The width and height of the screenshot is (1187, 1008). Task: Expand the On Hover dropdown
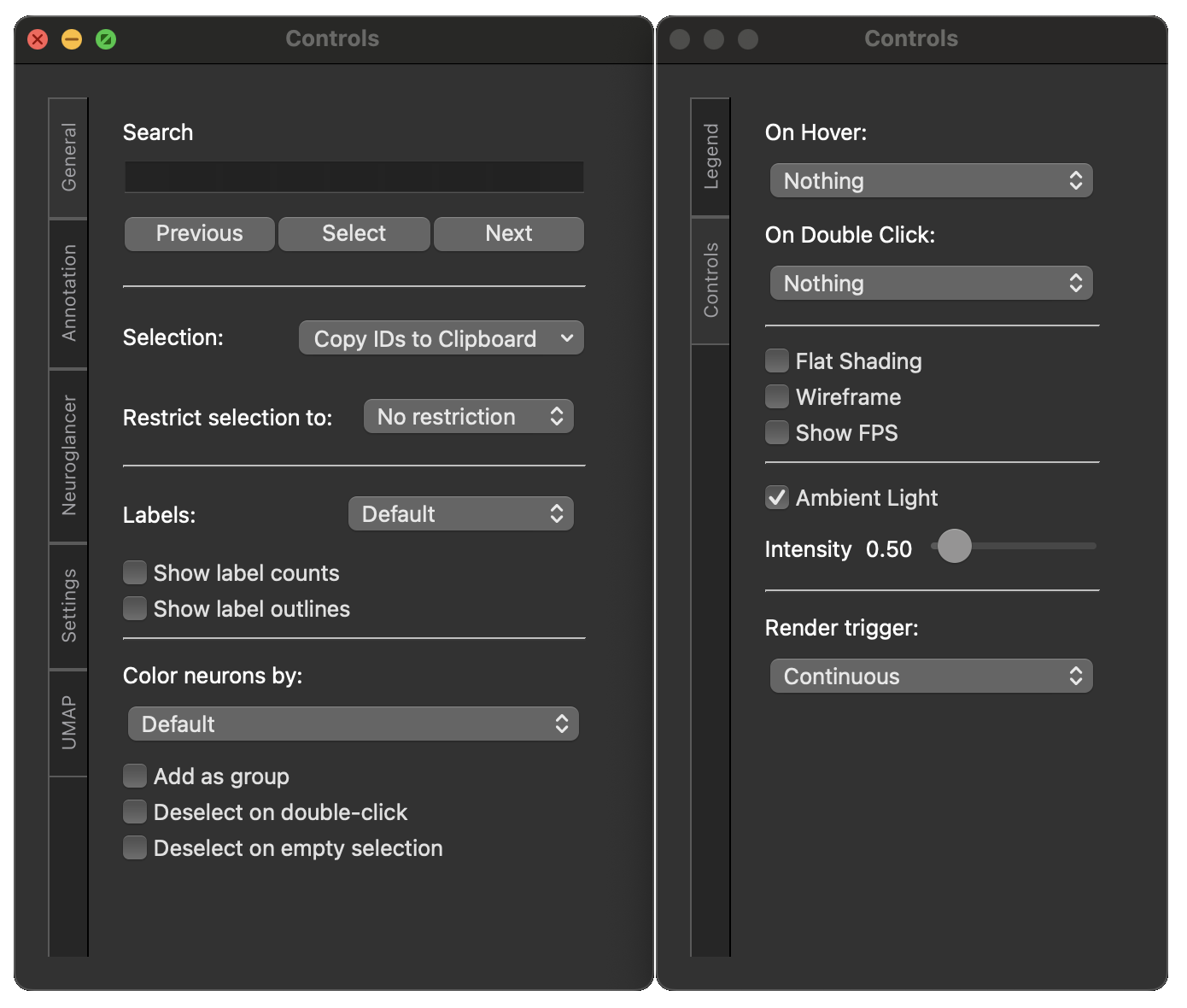931,181
